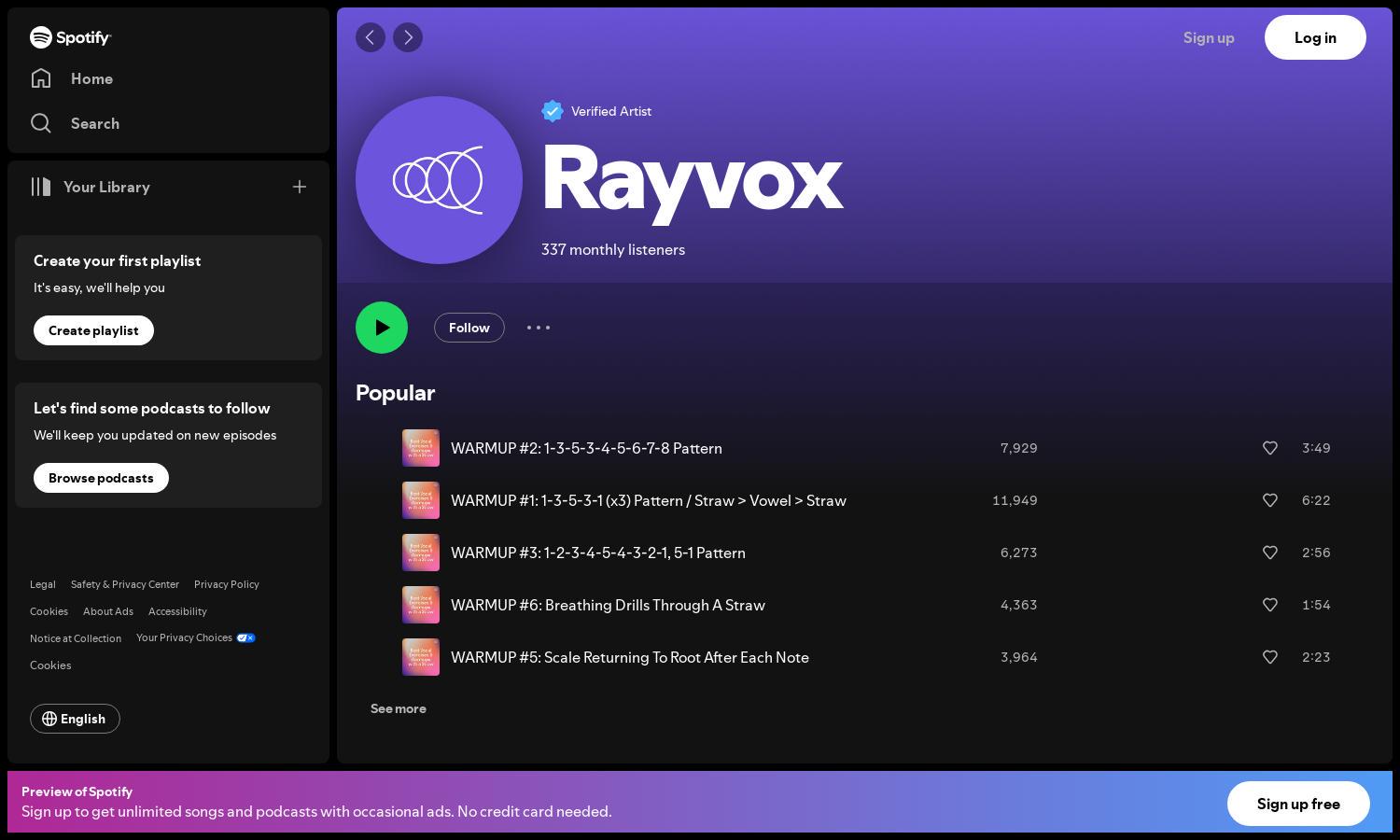Click the 3:49 duration of WARMUP #2
Screen dimensions: 1400x840
pyautogui.click(x=1316, y=448)
